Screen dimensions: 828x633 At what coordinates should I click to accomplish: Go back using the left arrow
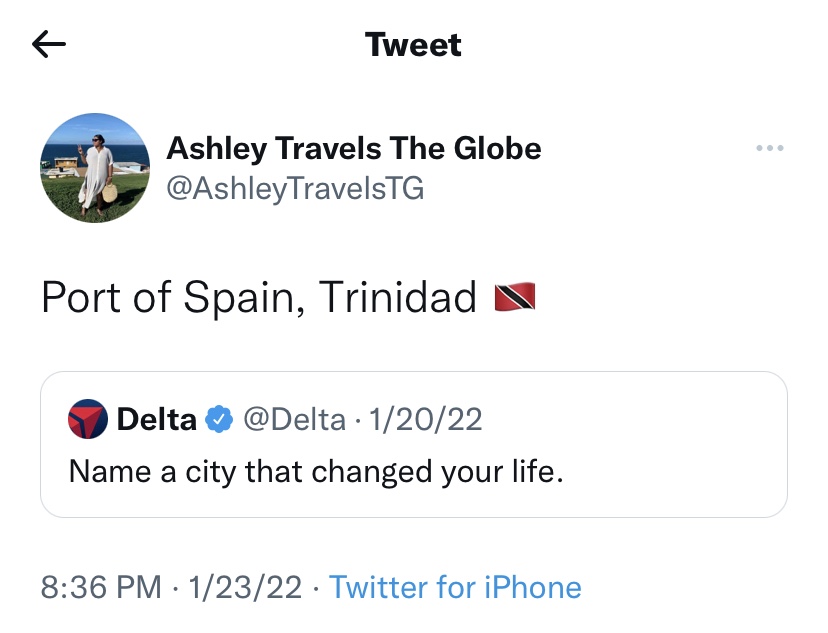click(49, 44)
